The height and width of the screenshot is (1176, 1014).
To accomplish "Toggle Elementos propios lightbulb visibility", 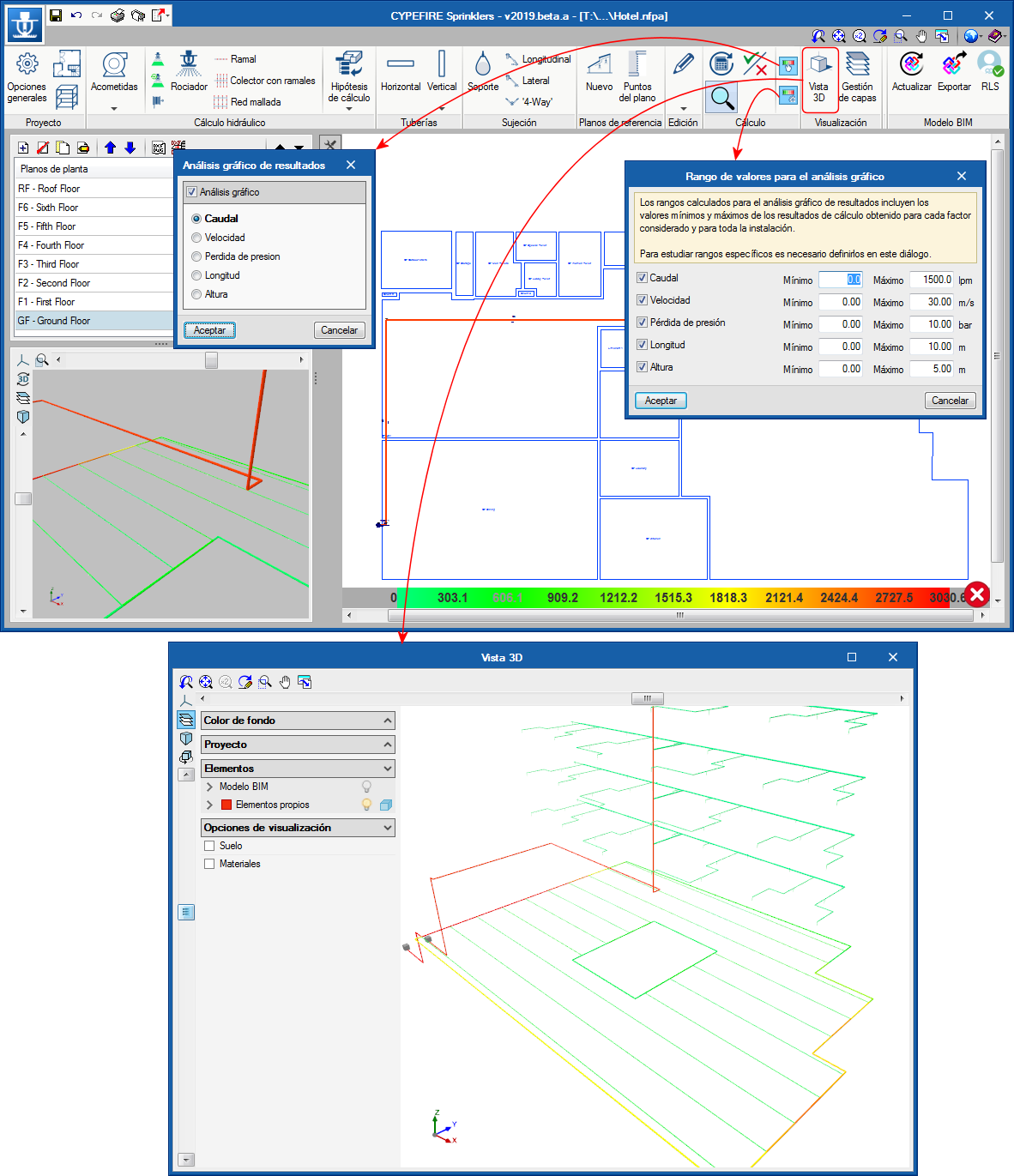I will tap(366, 805).
